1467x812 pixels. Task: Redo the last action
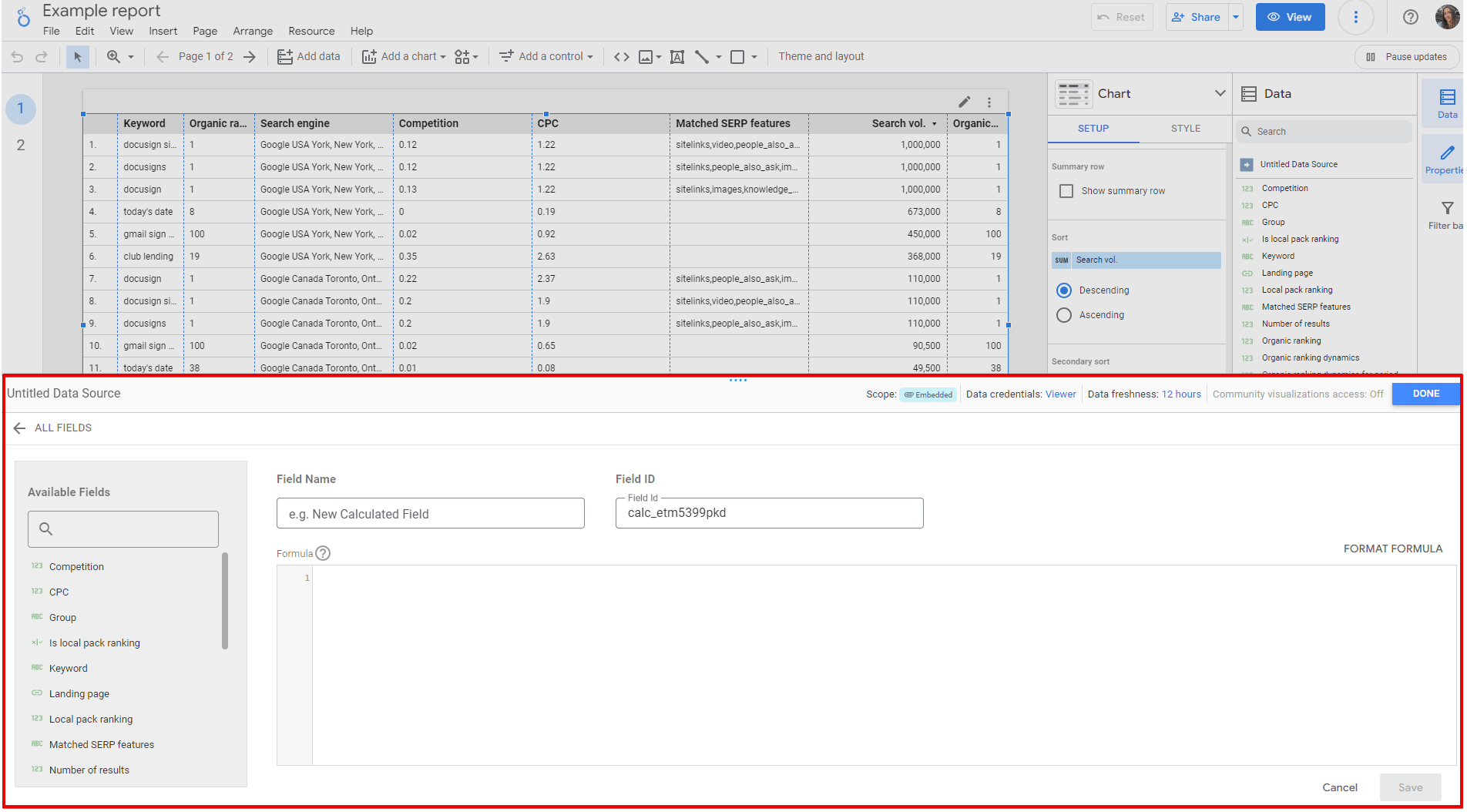point(42,57)
